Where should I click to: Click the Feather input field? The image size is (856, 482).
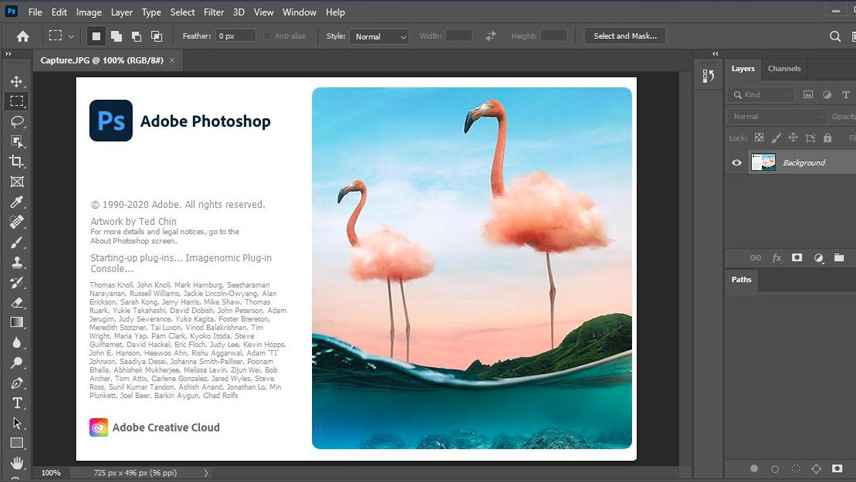(x=235, y=36)
